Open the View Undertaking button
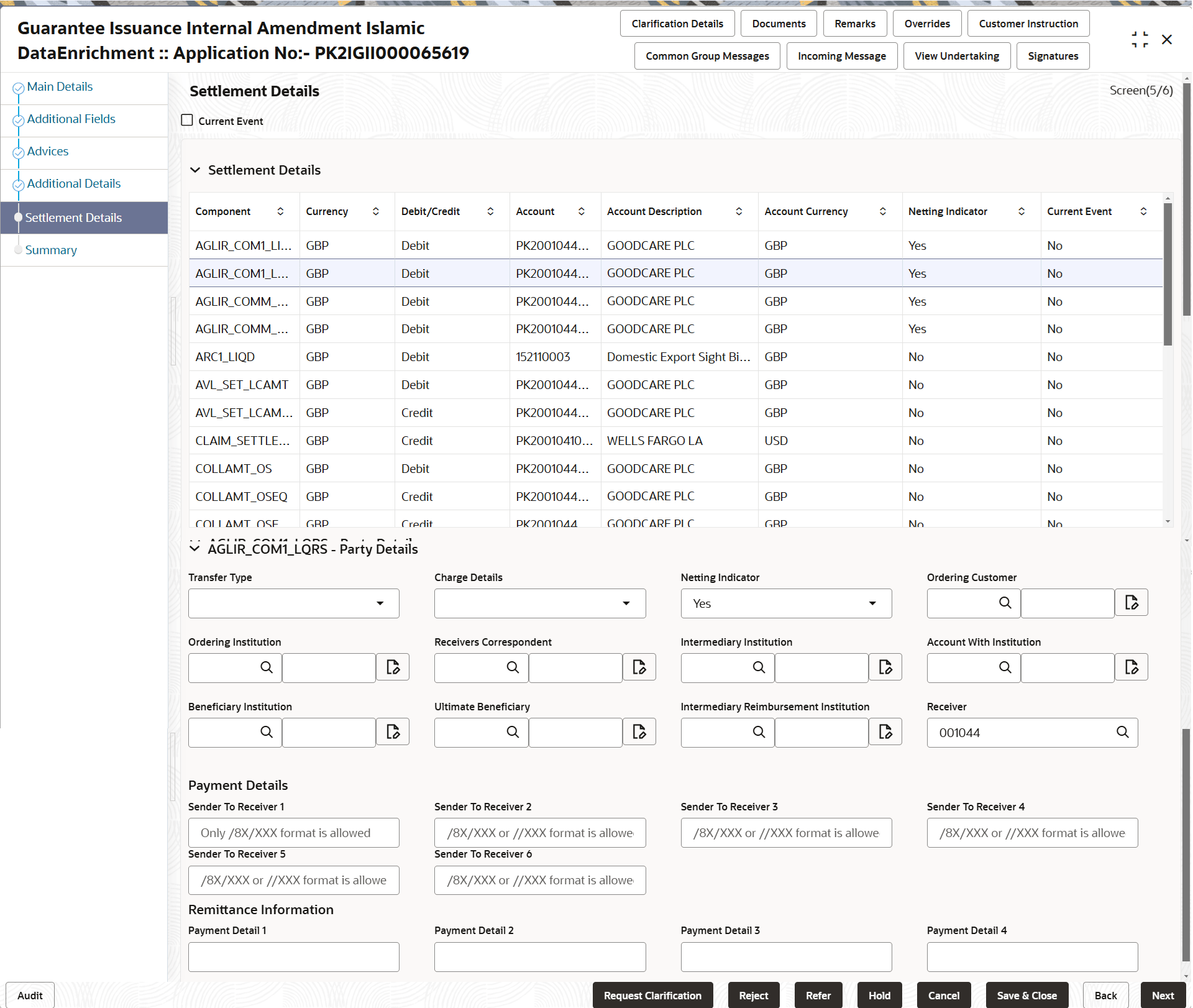1193x1008 pixels. click(956, 56)
